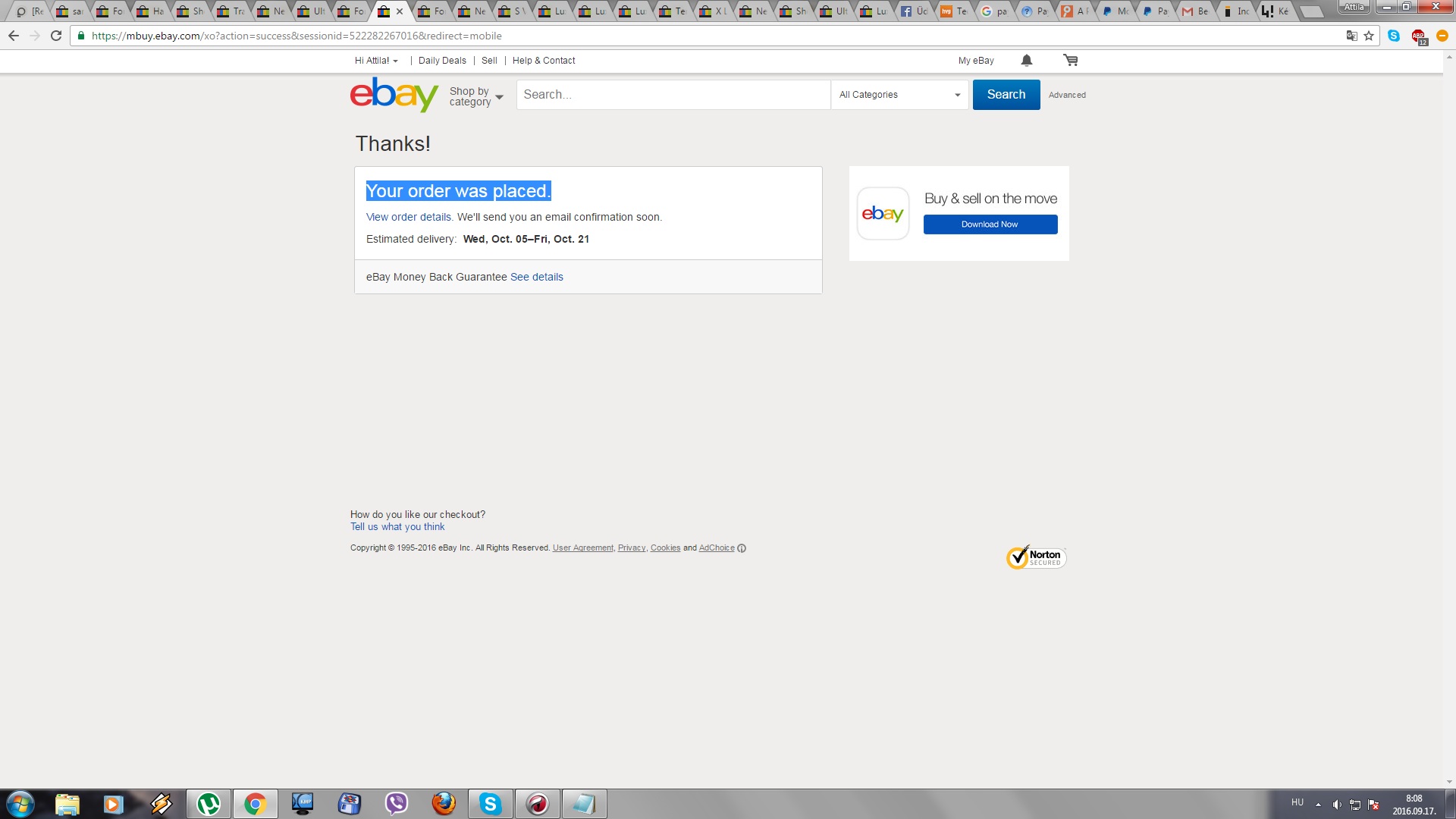The image size is (1456, 819).
Task: Reload the page with refresh icon
Action: (56, 36)
